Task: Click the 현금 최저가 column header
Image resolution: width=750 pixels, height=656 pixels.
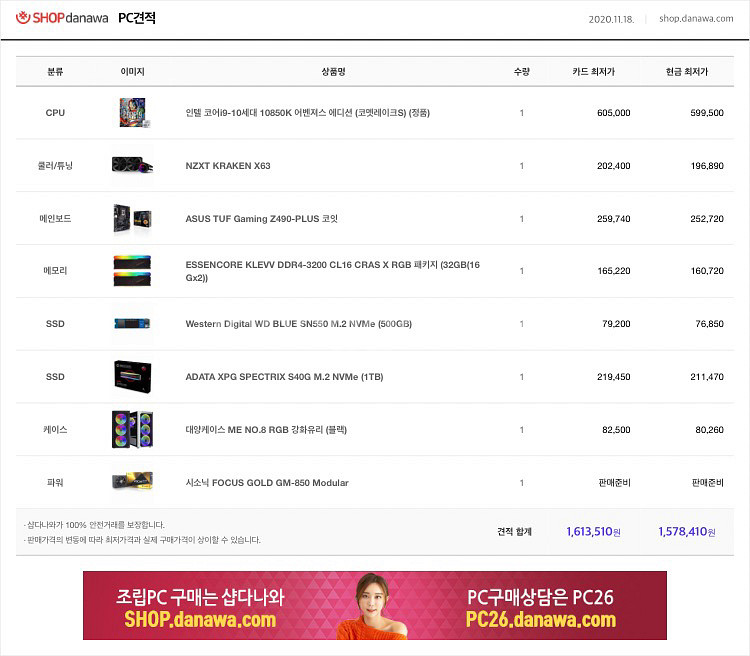Action: [687, 72]
